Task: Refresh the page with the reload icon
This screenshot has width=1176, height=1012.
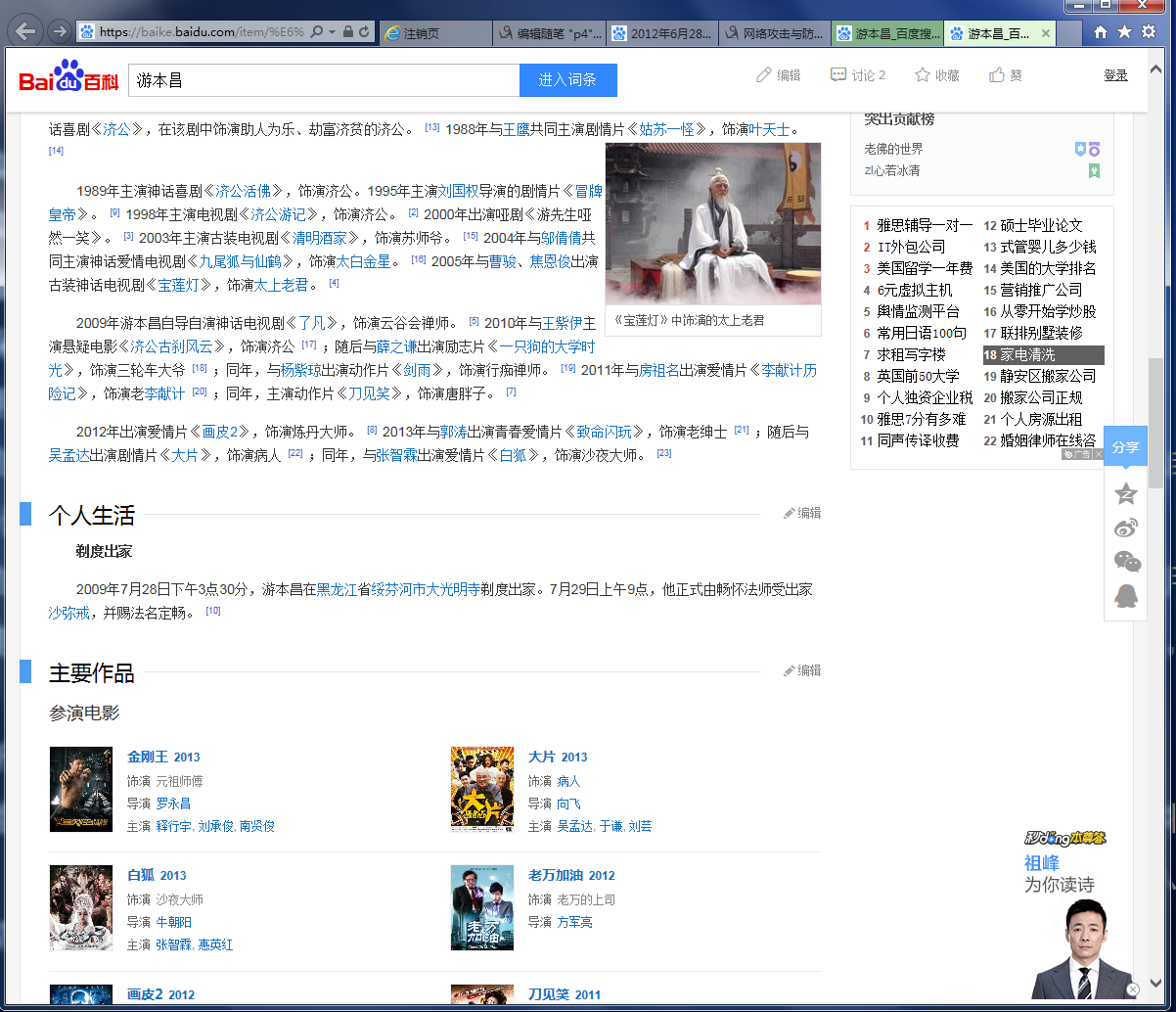Action: click(364, 32)
